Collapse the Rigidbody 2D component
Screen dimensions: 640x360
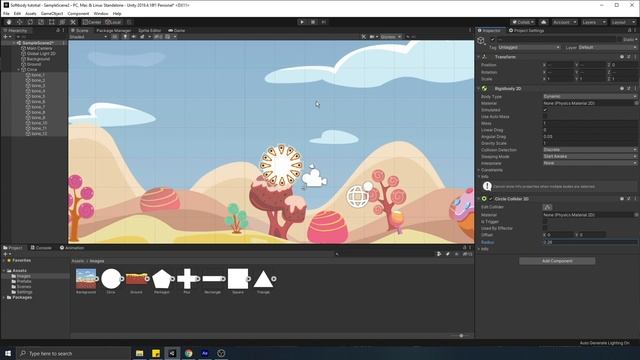(x=479, y=89)
